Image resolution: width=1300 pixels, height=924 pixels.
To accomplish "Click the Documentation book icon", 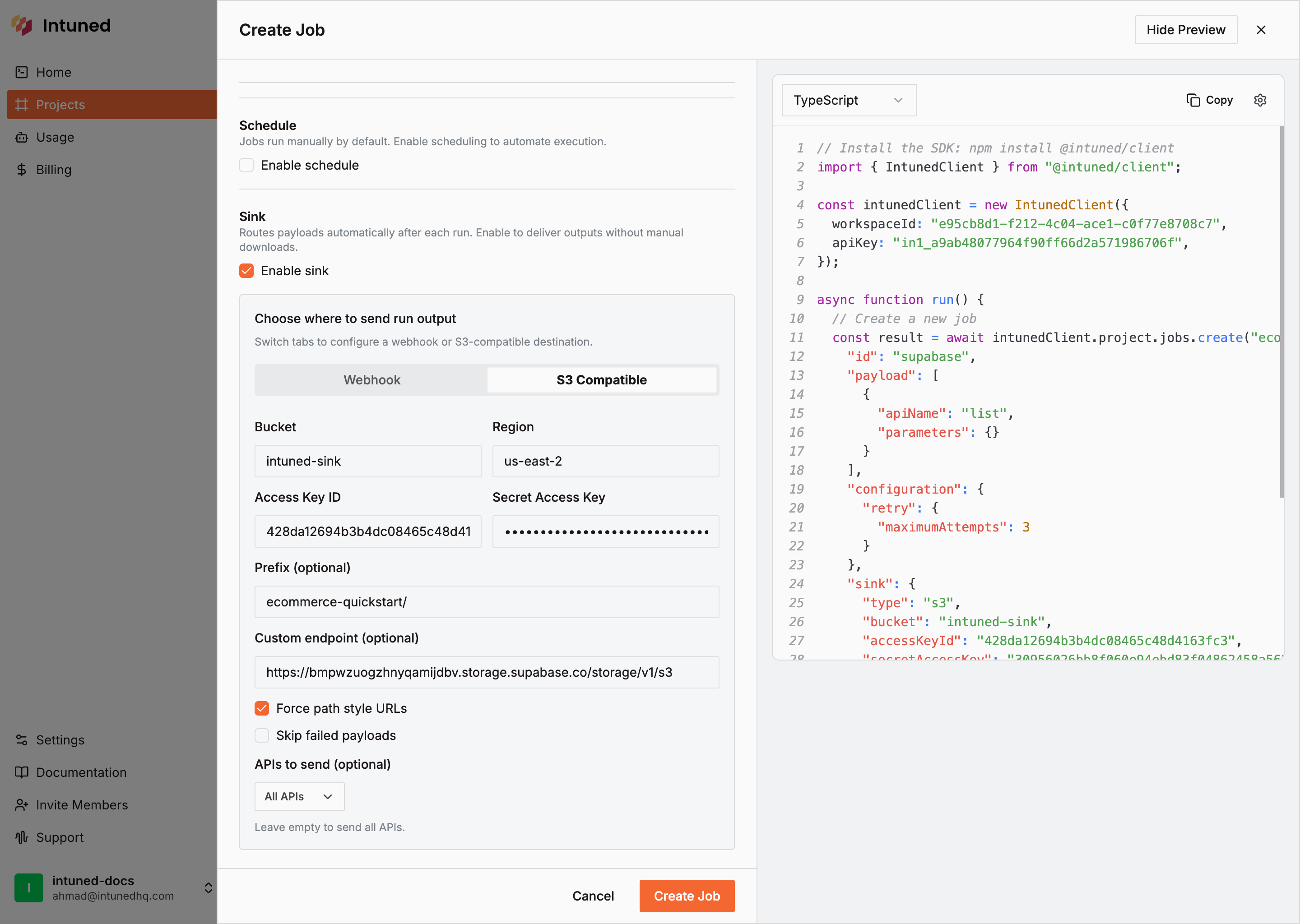I will [22, 772].
